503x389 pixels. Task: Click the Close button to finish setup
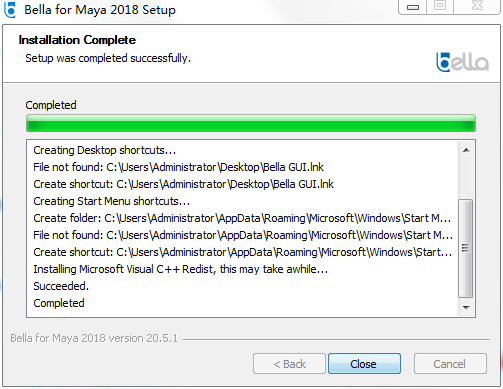pyautogui.click(x=364, y=364)
